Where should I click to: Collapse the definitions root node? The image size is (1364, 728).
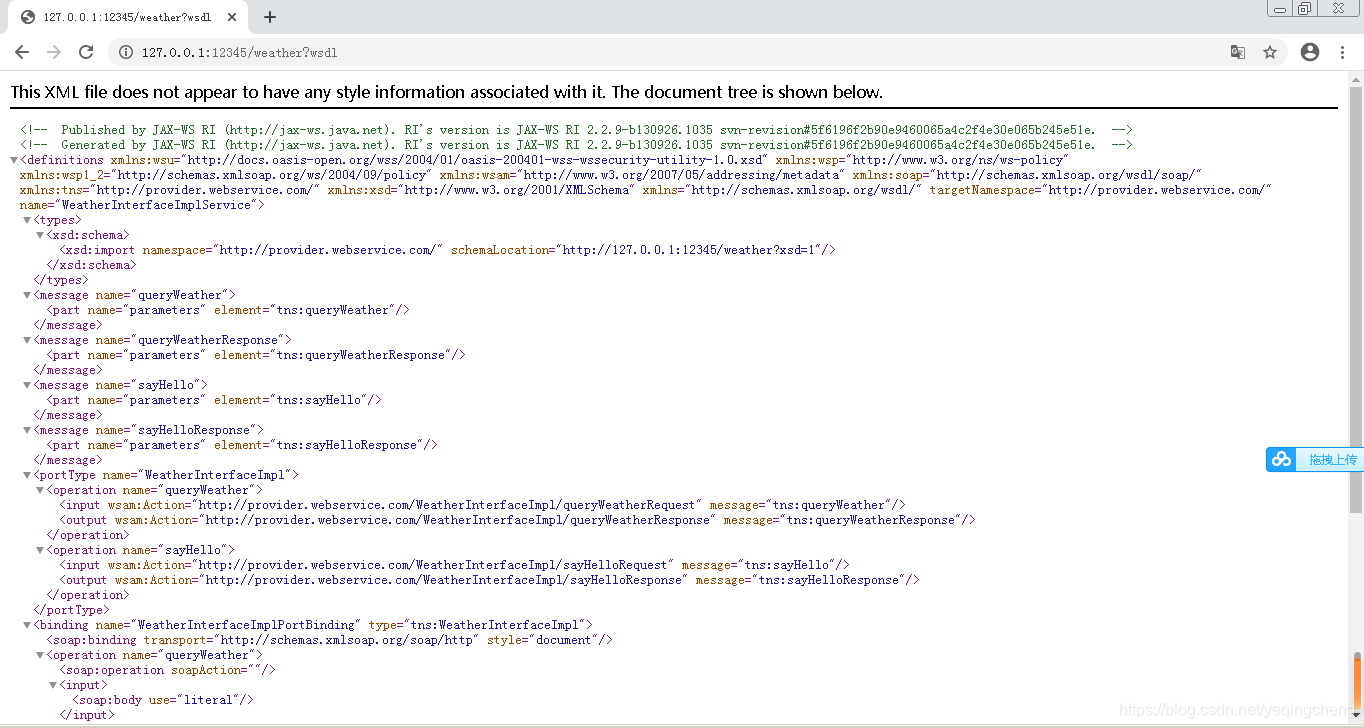[14, 160]
